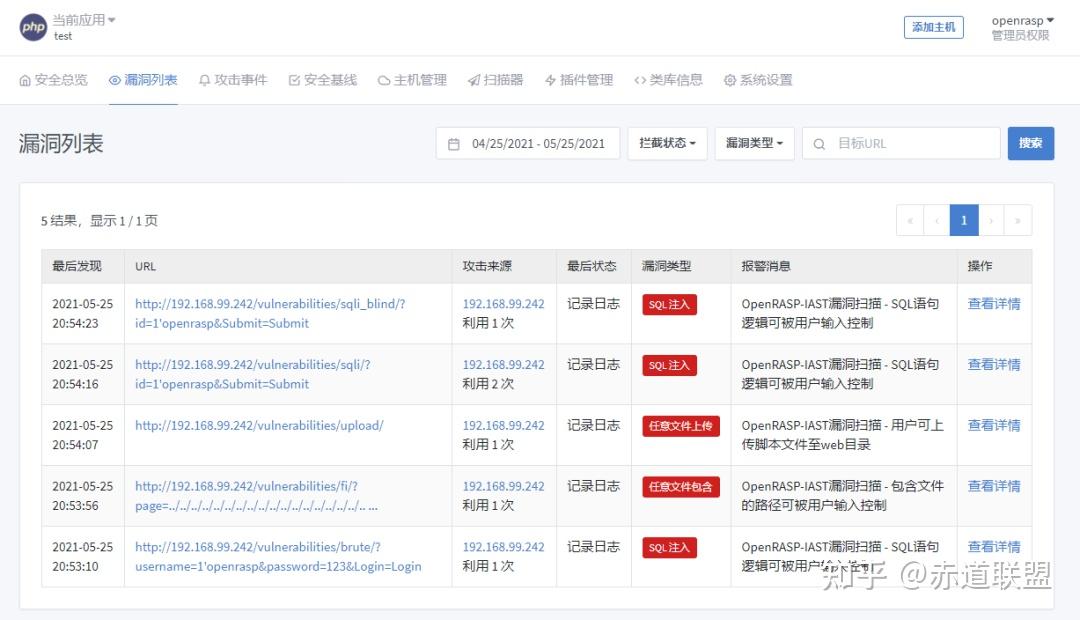Open 查详情 for the upload vulnerability
This screenshot has height=620, width=1080.
click(994, 425)
